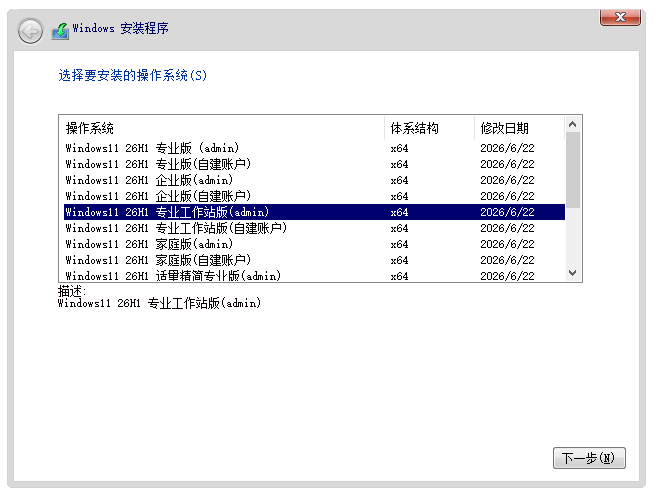The width and height of the screenshot is (657, 500).
Task: Select Windows11 26H1 企业版(自建账户)
Action: [314, 196]
